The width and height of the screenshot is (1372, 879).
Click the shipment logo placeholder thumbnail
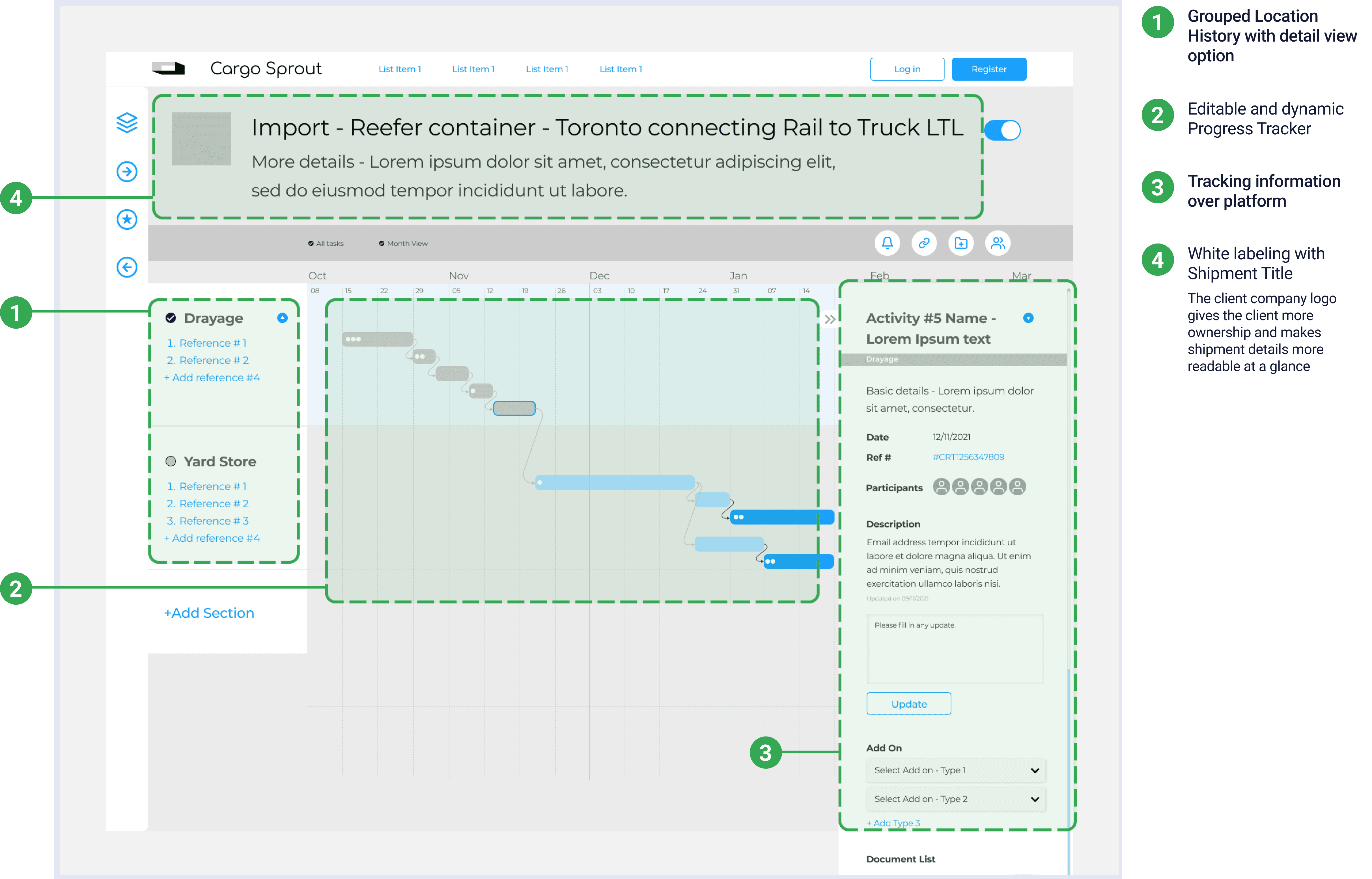[201, 139]
